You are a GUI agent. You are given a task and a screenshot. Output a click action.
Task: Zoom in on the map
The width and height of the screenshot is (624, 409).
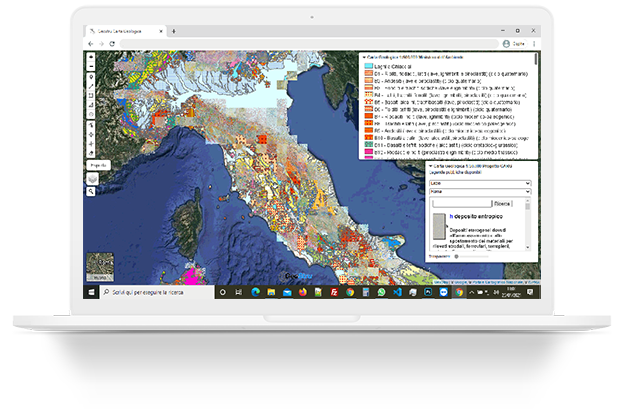tap(92, 58)
